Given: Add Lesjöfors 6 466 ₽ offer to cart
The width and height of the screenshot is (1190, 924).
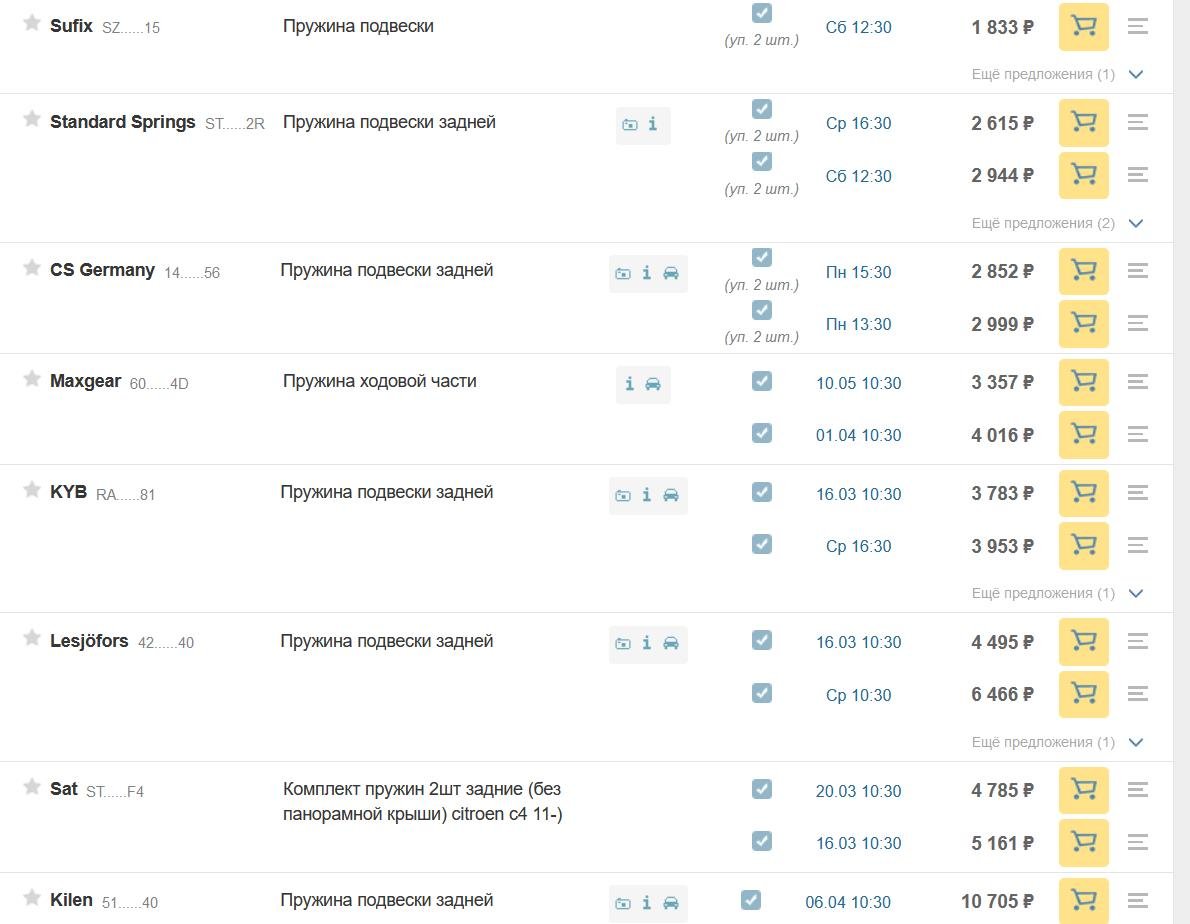Looking at the screenshot, I should pyautogui.click(x=1083, y=694).
